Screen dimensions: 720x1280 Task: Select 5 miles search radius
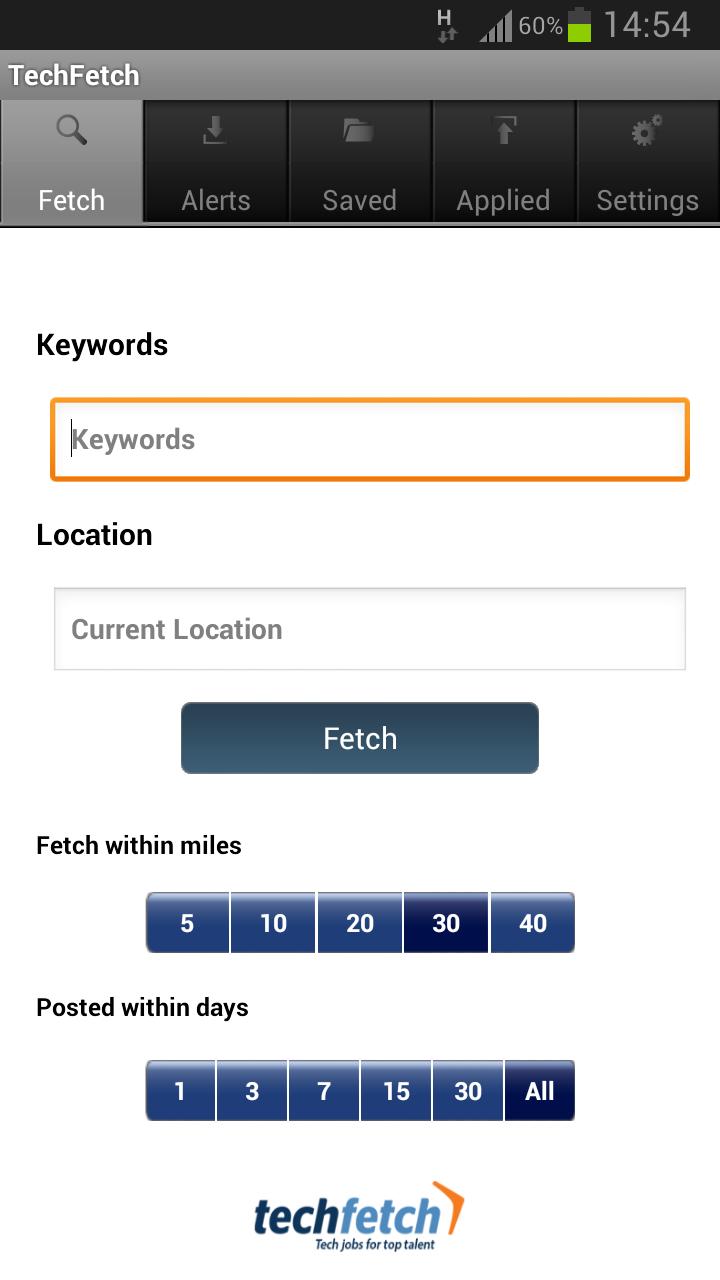click(186, 923)
